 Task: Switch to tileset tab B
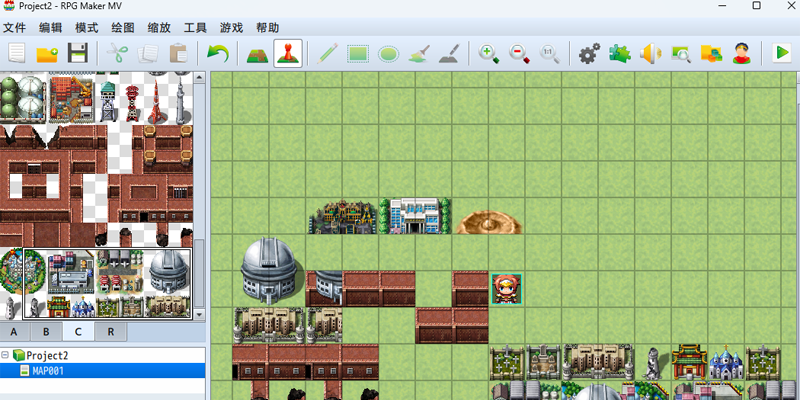tap(46, 332)
